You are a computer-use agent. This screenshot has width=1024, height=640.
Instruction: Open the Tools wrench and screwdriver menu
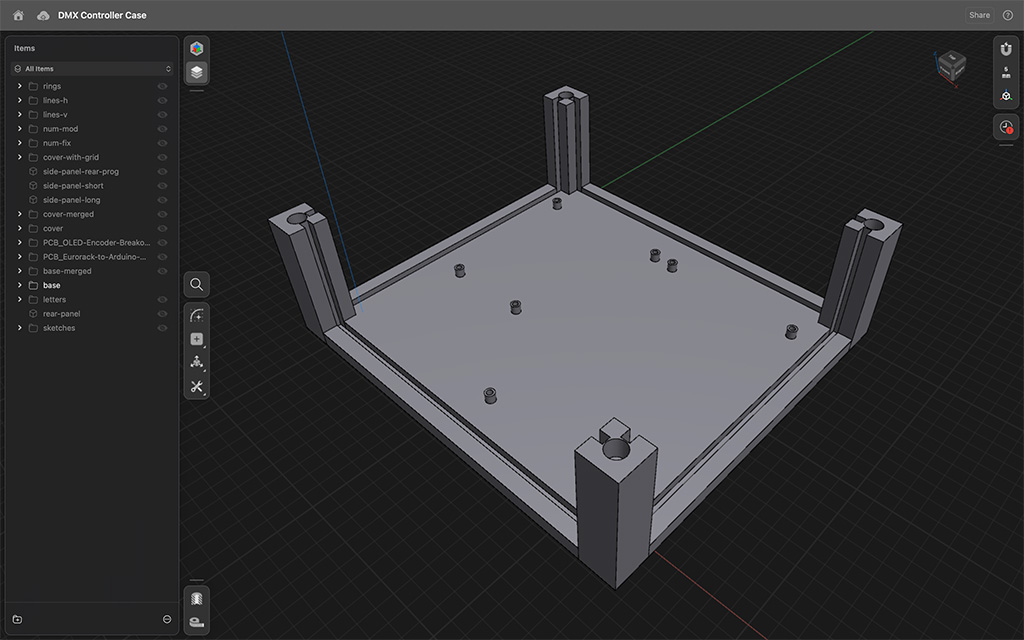click(197, 387)
